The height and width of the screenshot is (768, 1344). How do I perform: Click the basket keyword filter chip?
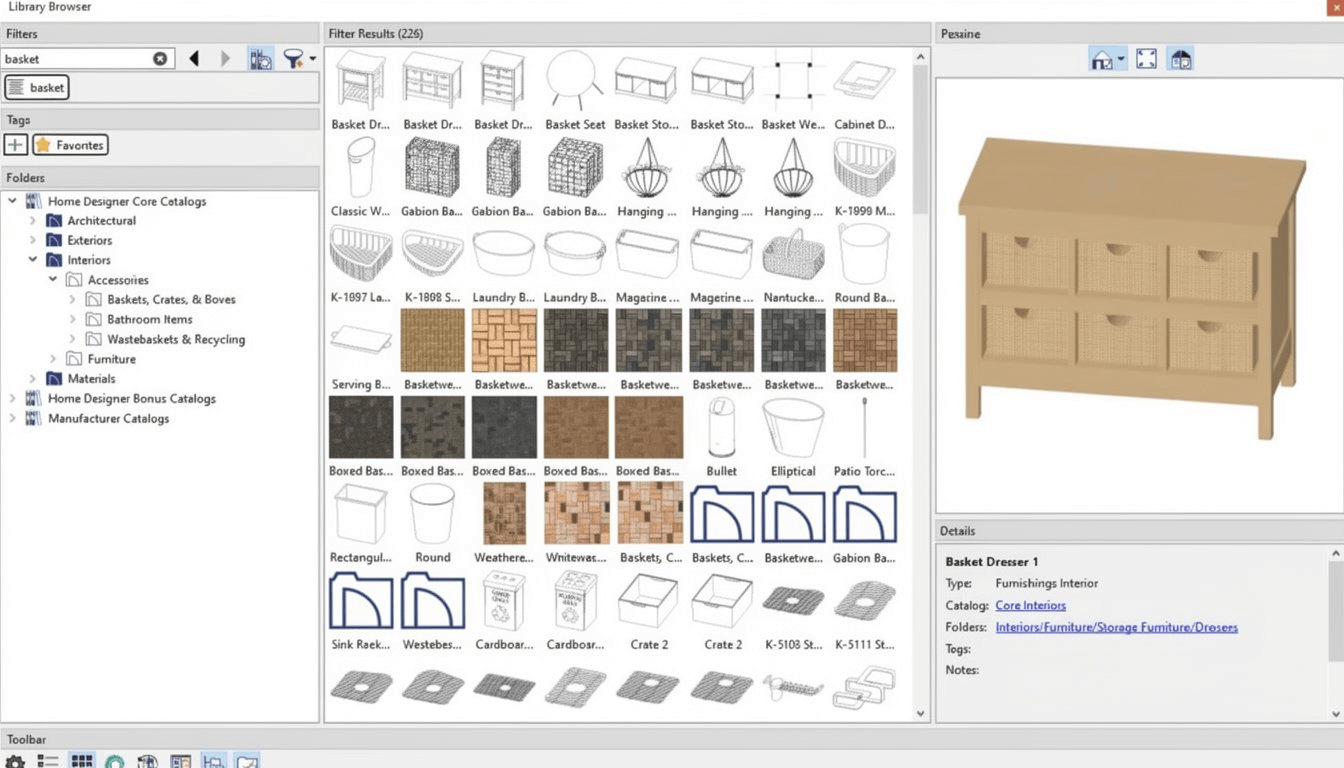pyautogui.click(x=36, y=88)
